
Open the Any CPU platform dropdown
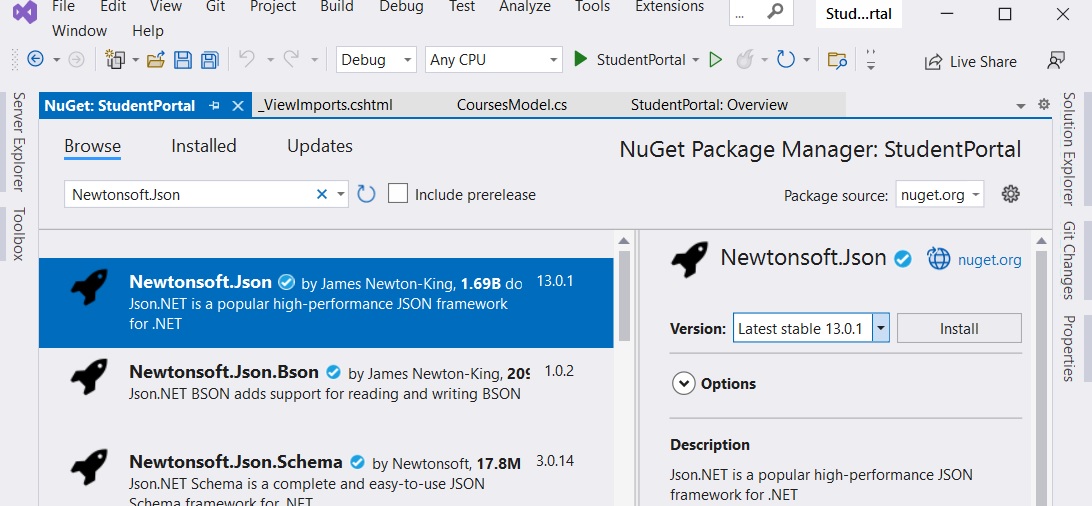coord(494,60)
